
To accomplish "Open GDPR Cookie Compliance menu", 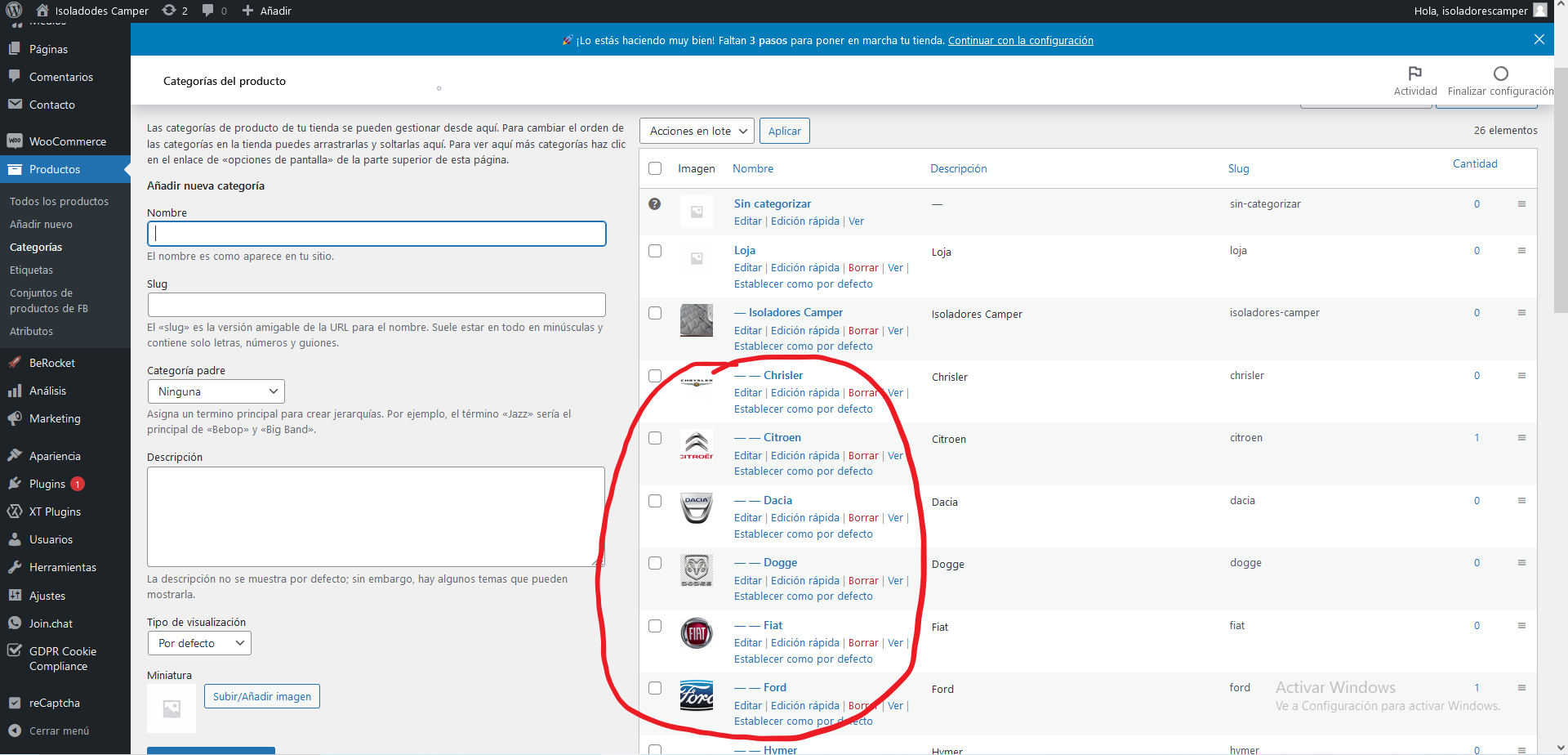I will tap(65, 659).
